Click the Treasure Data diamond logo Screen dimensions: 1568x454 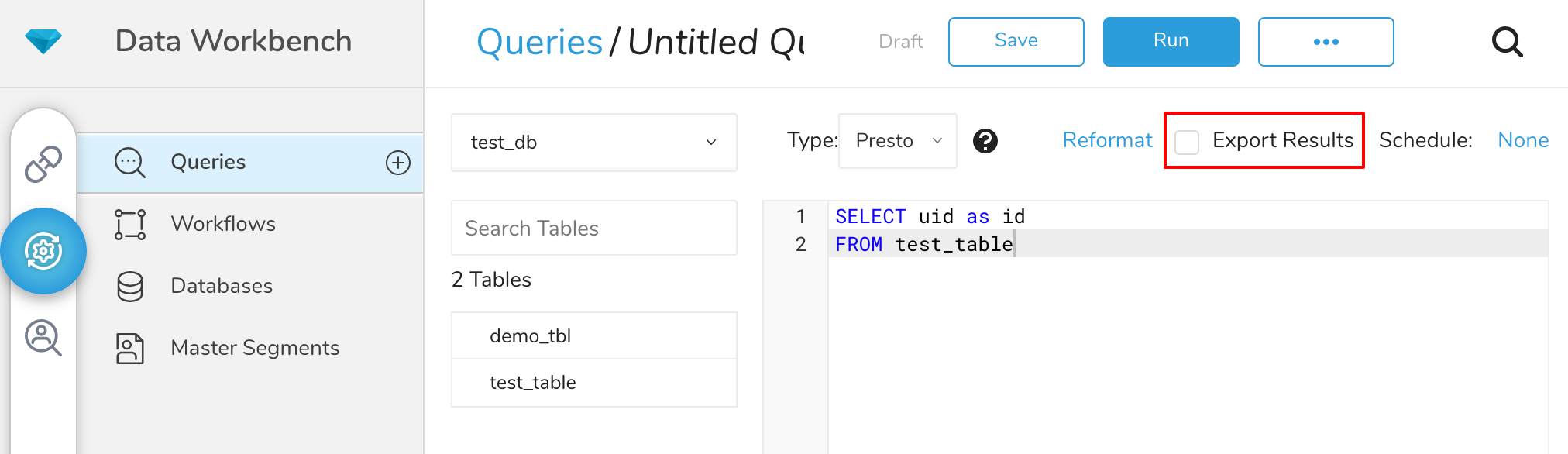43,41
